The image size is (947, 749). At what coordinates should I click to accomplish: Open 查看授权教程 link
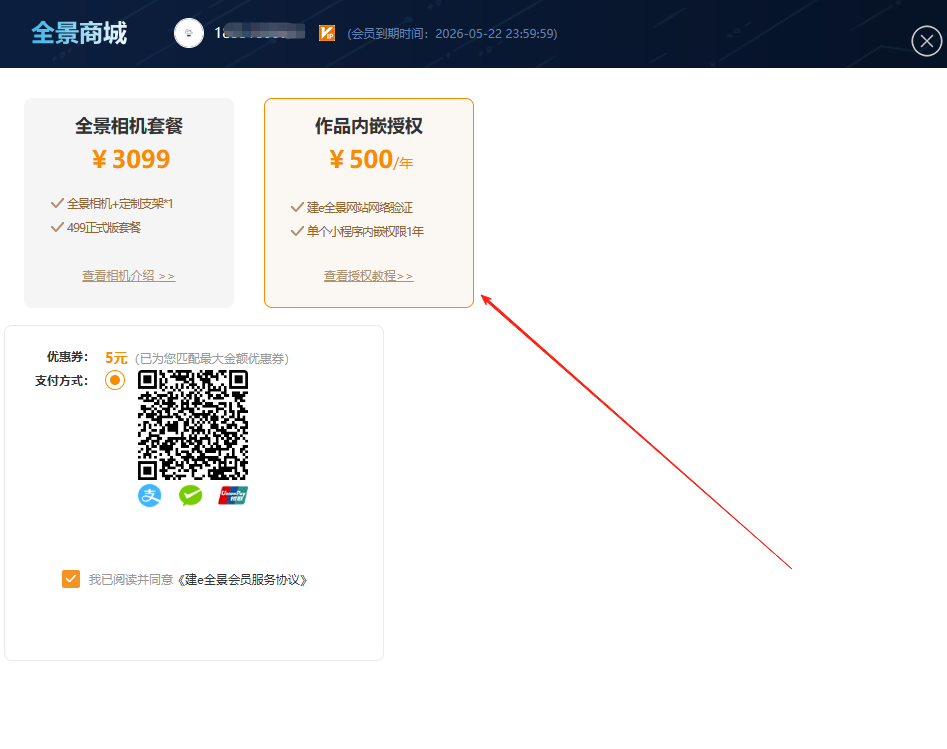[368, 276]
